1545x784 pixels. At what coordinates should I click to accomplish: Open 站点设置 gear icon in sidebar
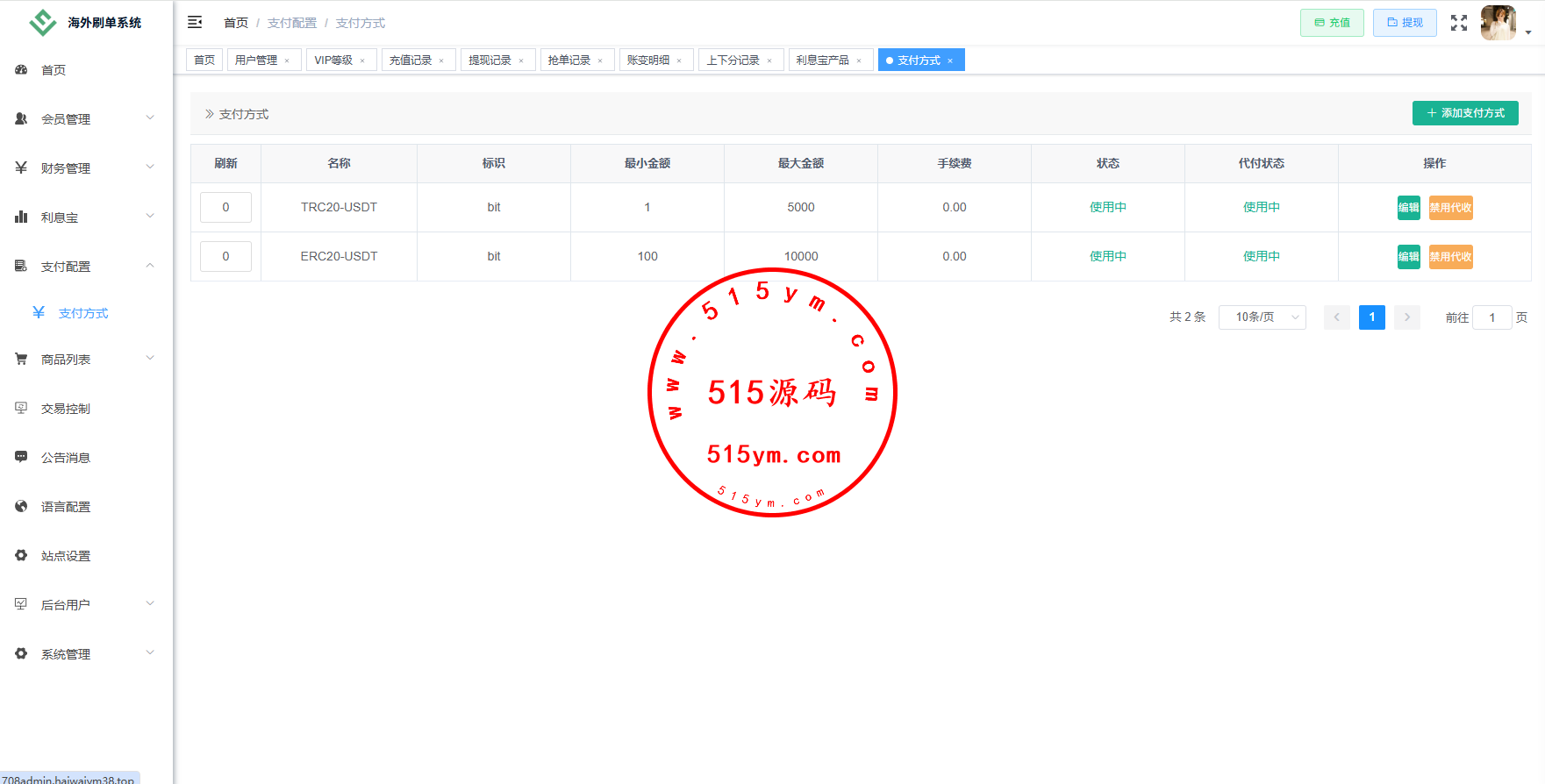pyautogui.click(x=21, y=556)
